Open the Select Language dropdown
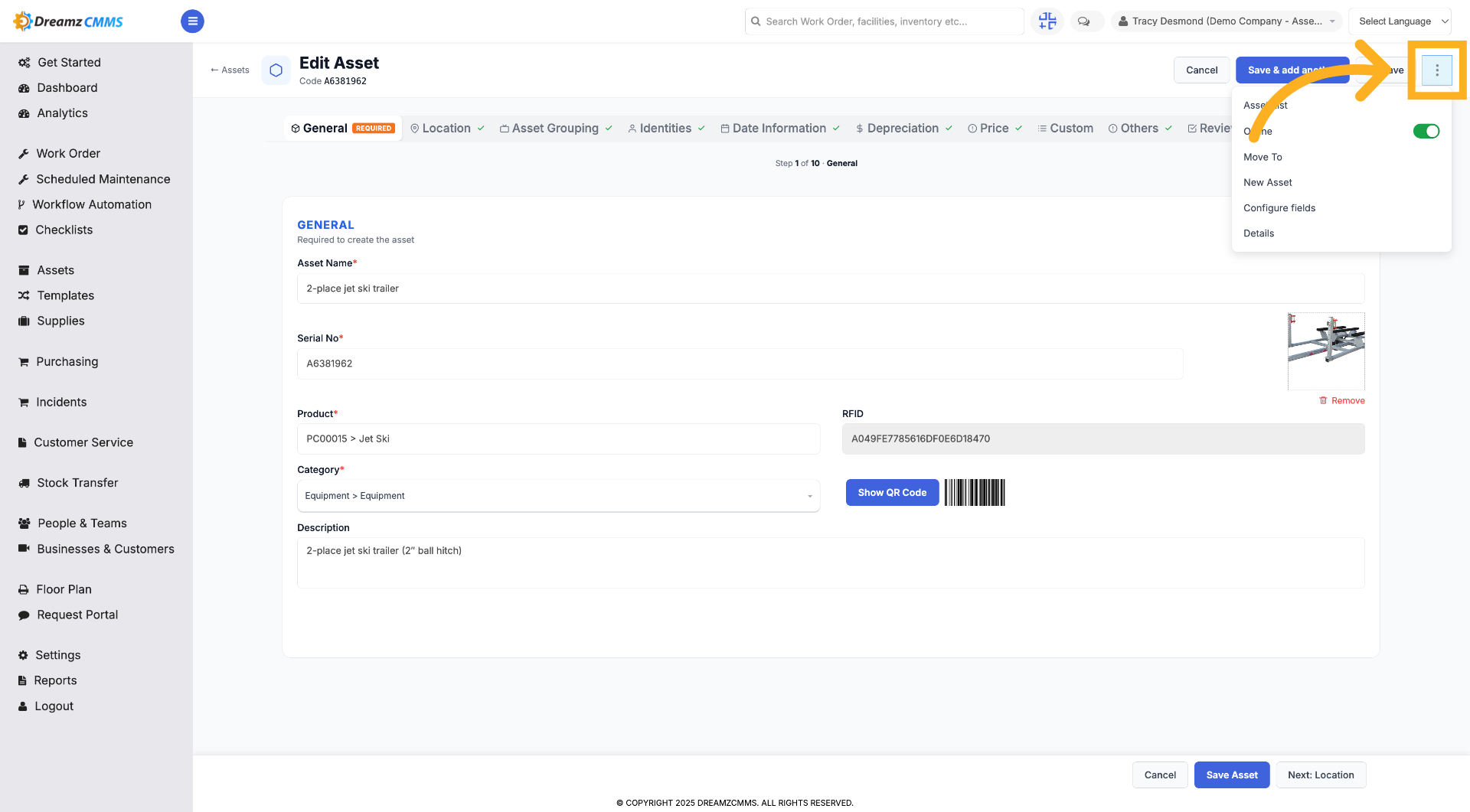This screenshot has width=1470, height=812. click(1399, 21)
